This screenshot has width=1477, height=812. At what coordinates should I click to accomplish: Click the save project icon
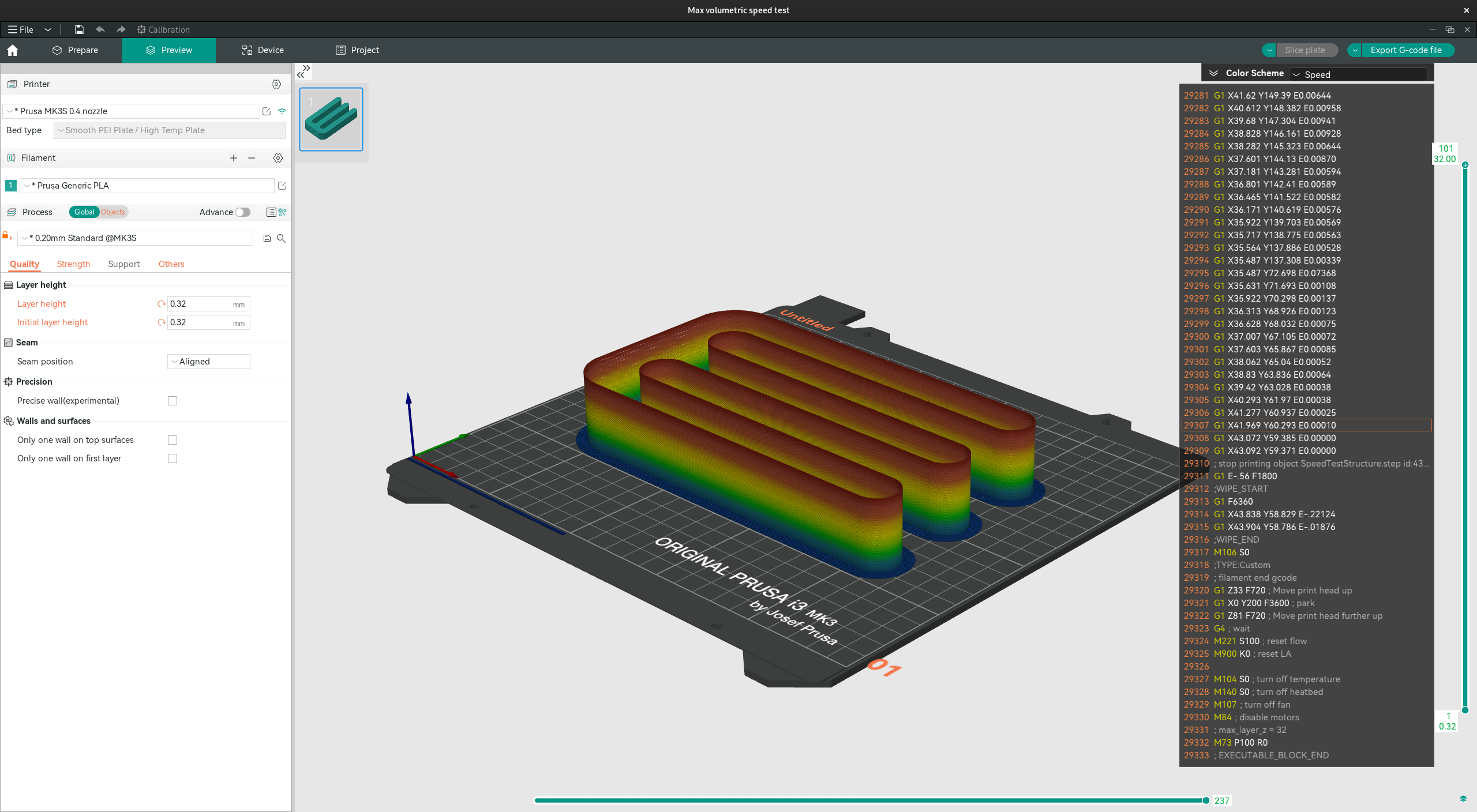pos(80,29)
